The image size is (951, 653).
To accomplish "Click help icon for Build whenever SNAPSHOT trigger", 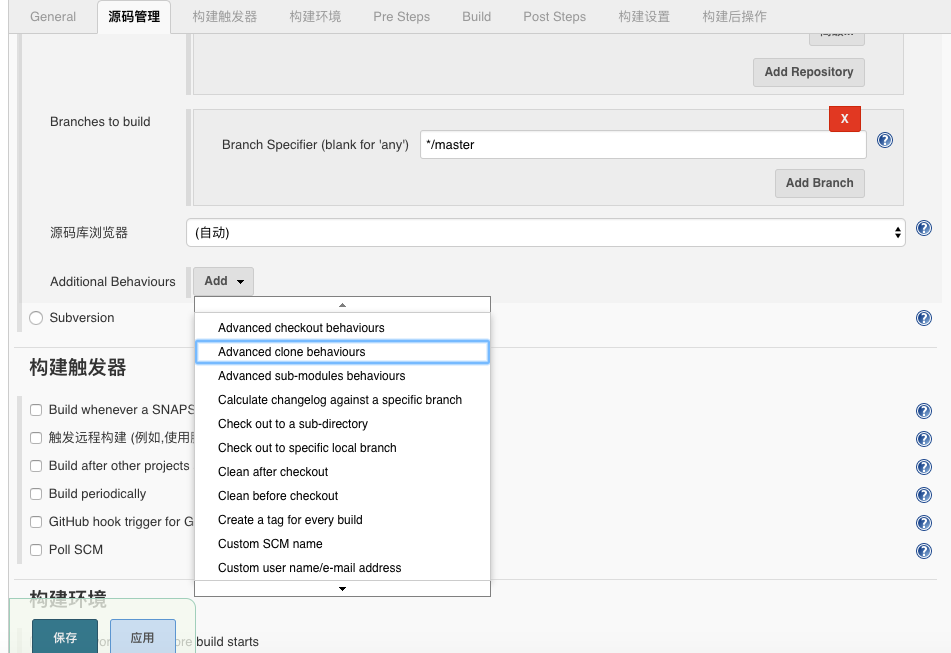I will coord(923,410).
